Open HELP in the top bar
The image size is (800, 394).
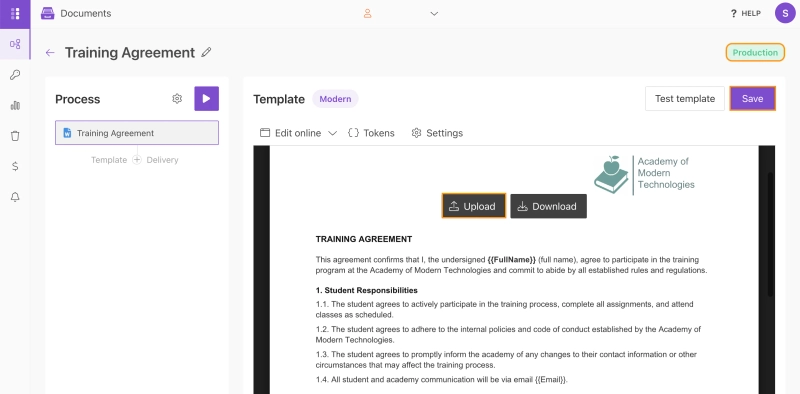745,14
